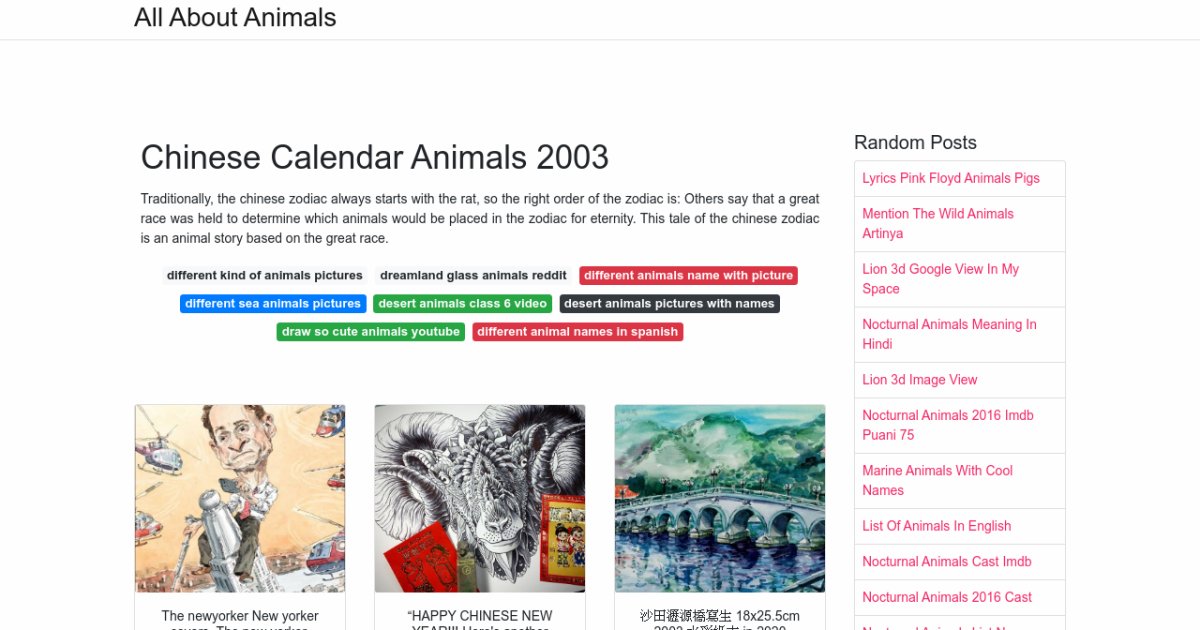Click the blue 'different sea animals pictures' tag
The image size is (1200, 630).
pos(273,303)
